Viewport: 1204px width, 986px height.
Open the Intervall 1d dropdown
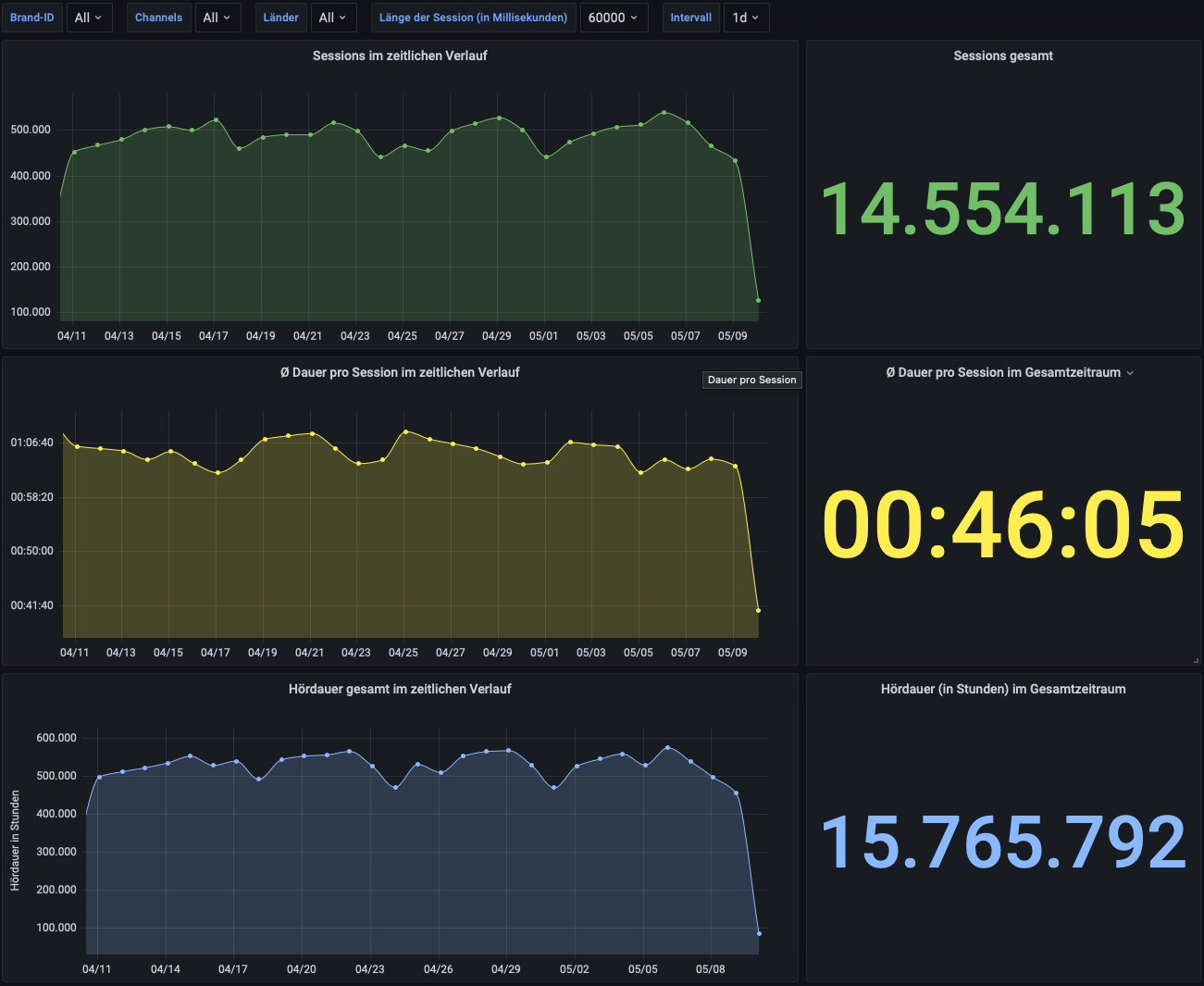click(x=746, y=18)
